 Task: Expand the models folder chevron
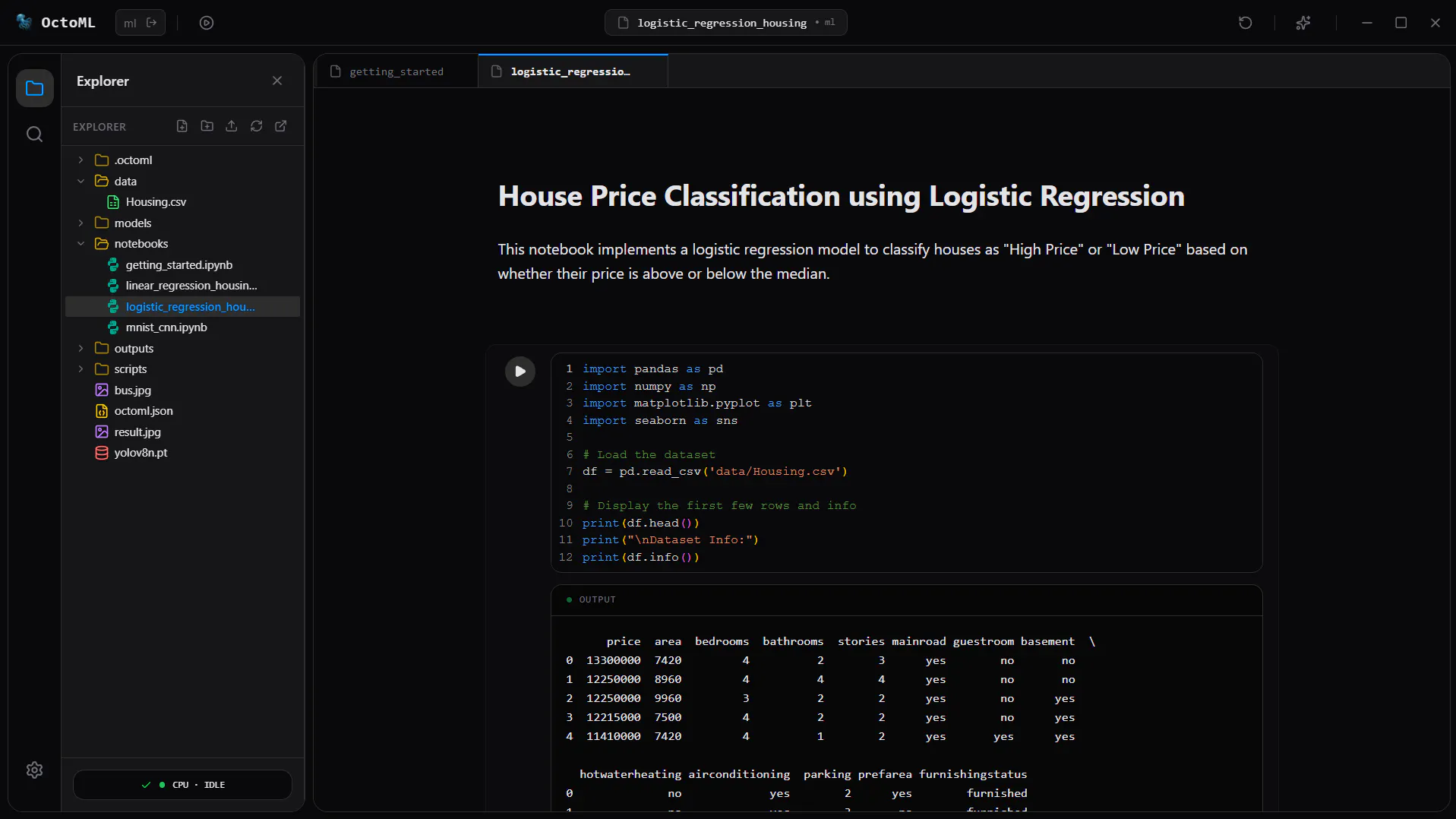81,223
